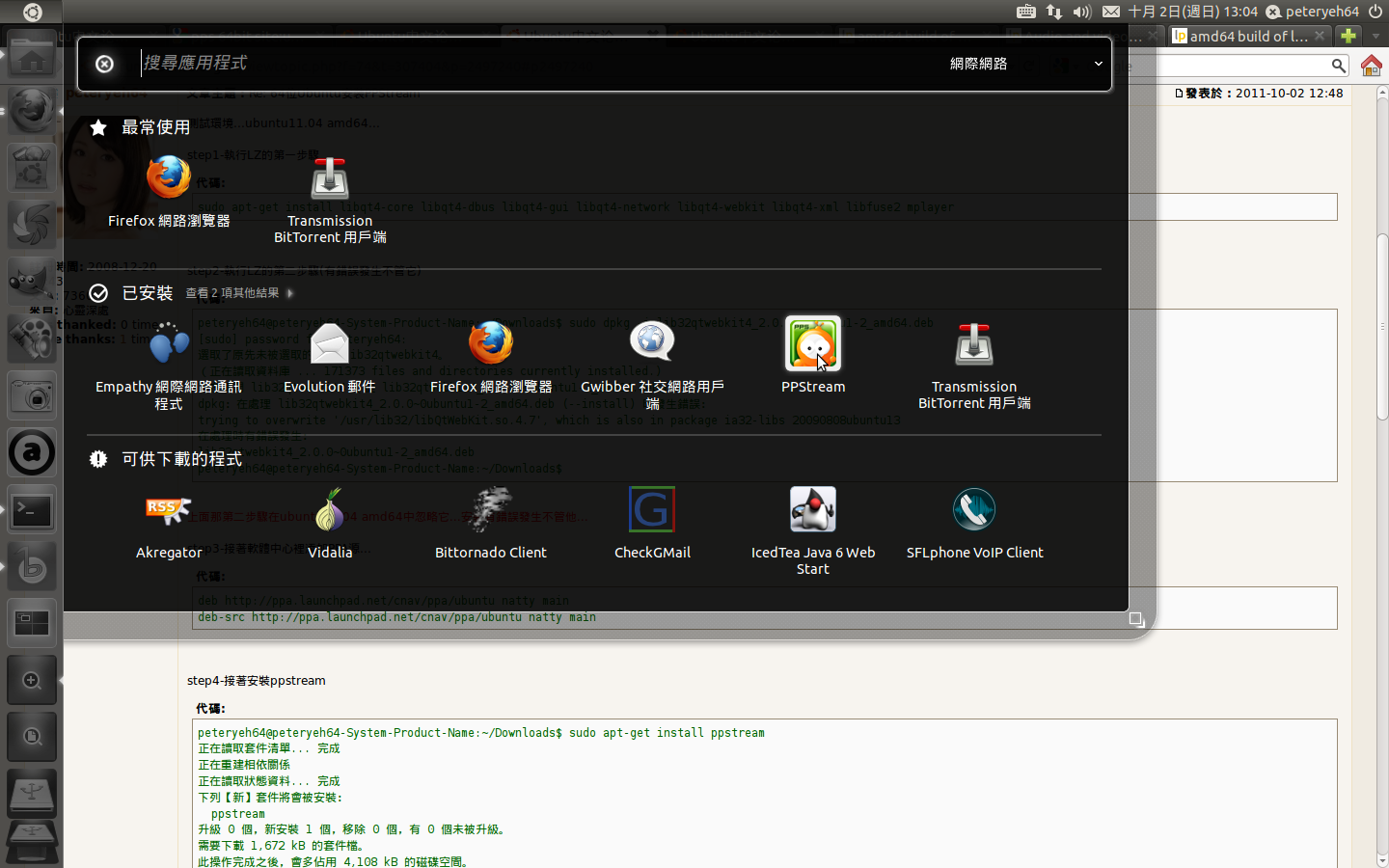Viewport: 1389px width, 868px height.
Task: Open the sound volume indicator
Action: click(1082, 12)
